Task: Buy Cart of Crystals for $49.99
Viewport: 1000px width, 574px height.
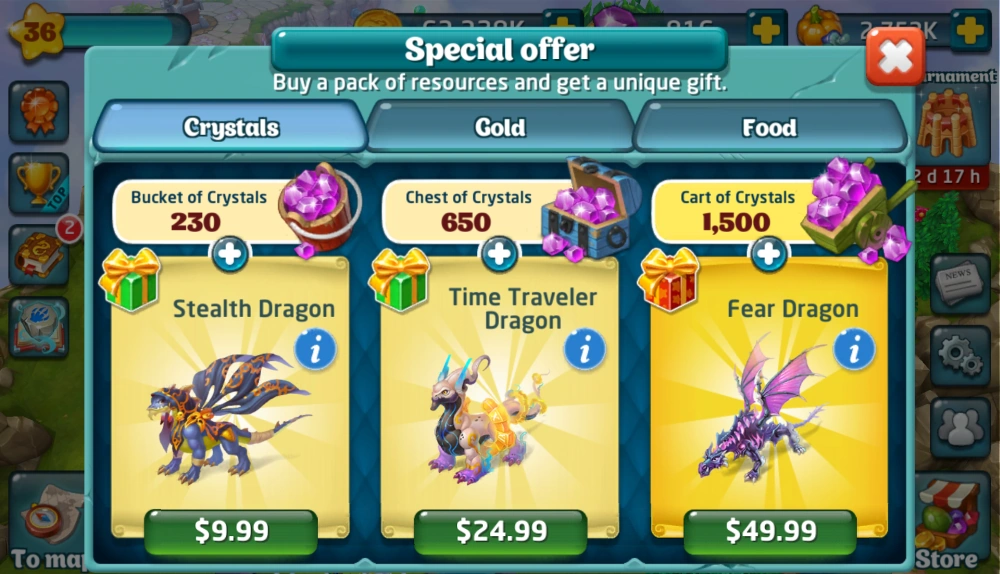Action: tap(770, 531)
